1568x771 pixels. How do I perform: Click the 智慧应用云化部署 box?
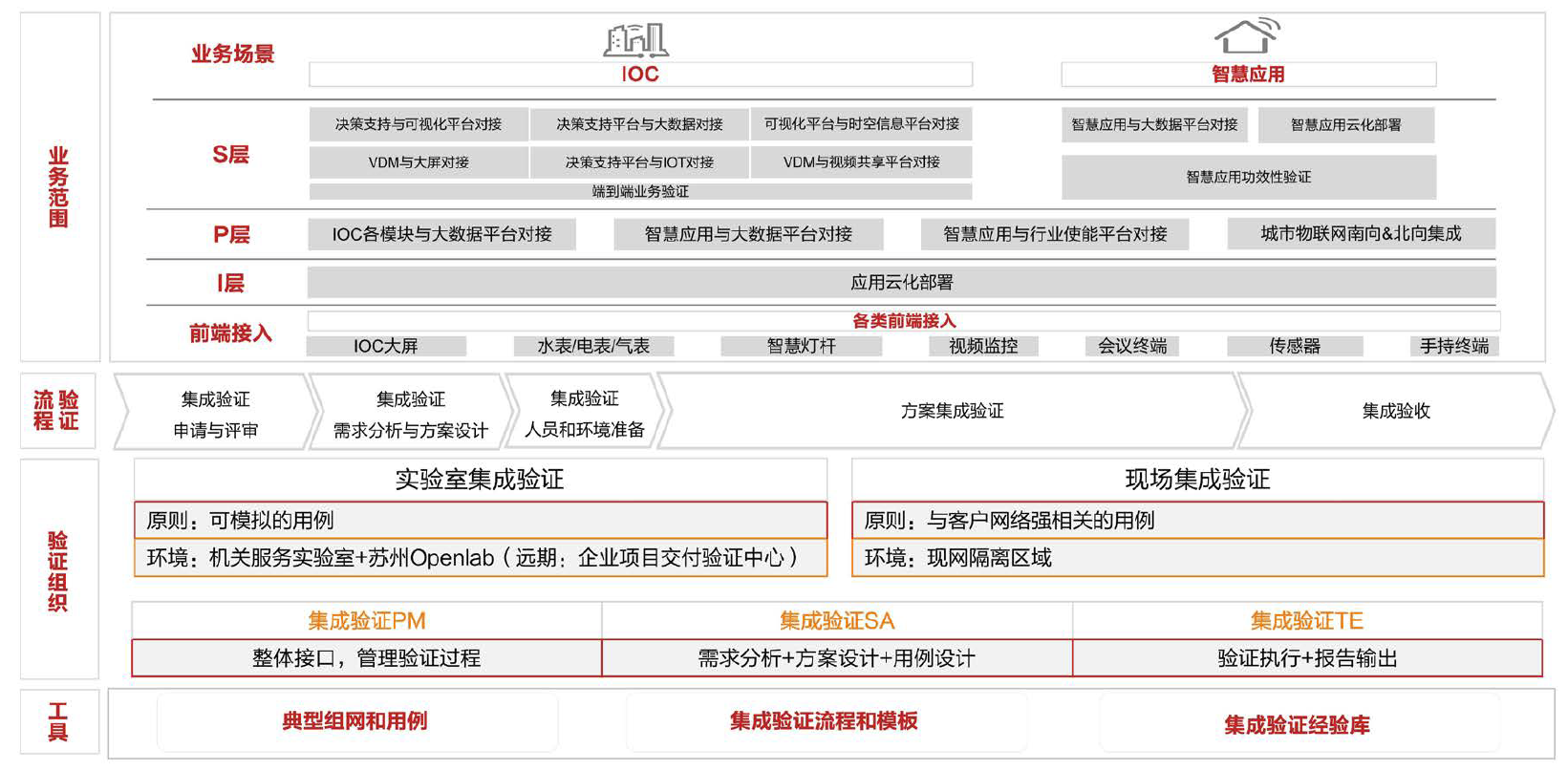(1345, 125)
